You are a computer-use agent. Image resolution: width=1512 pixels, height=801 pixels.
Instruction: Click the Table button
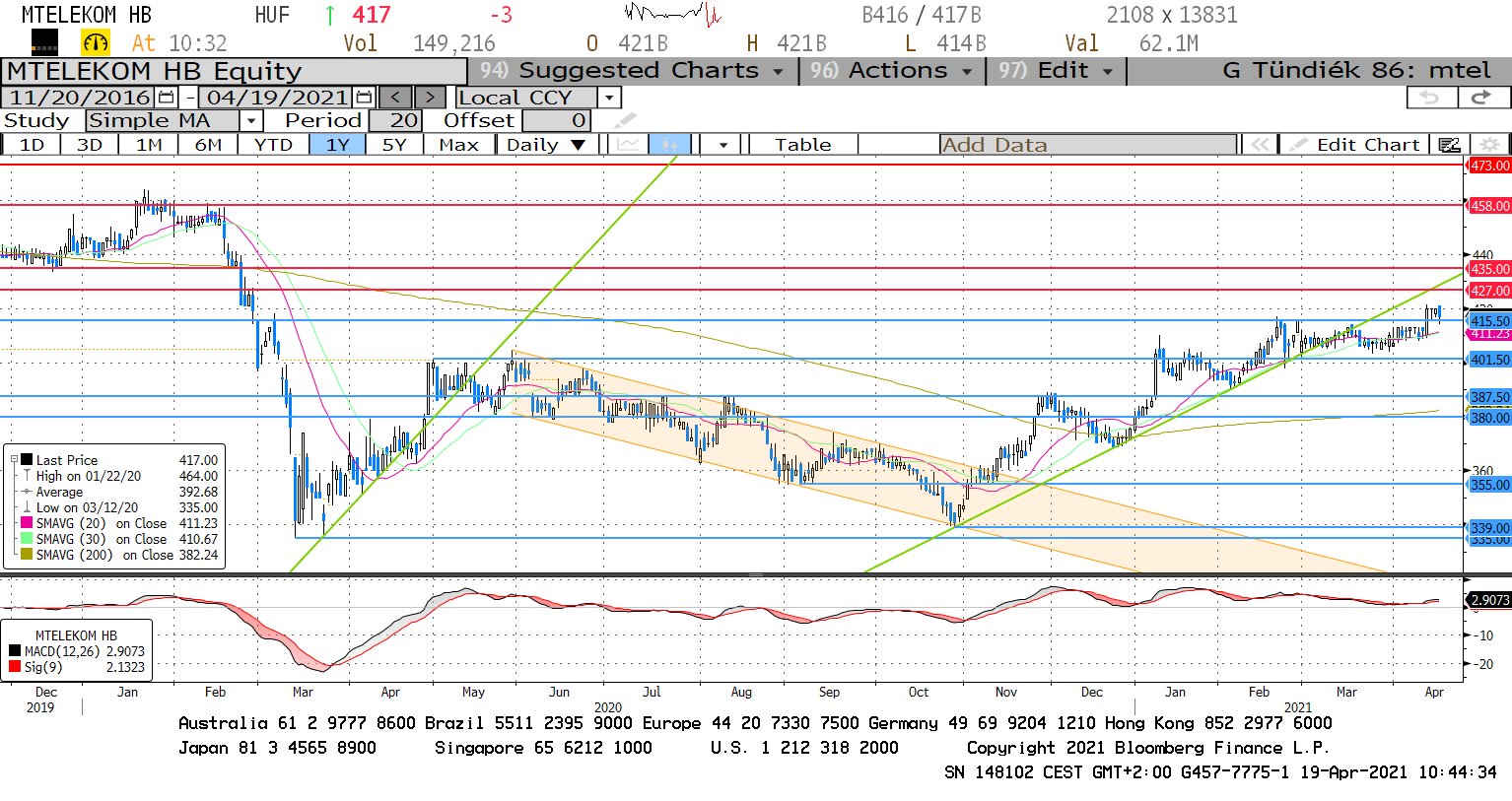pos(802,145)
